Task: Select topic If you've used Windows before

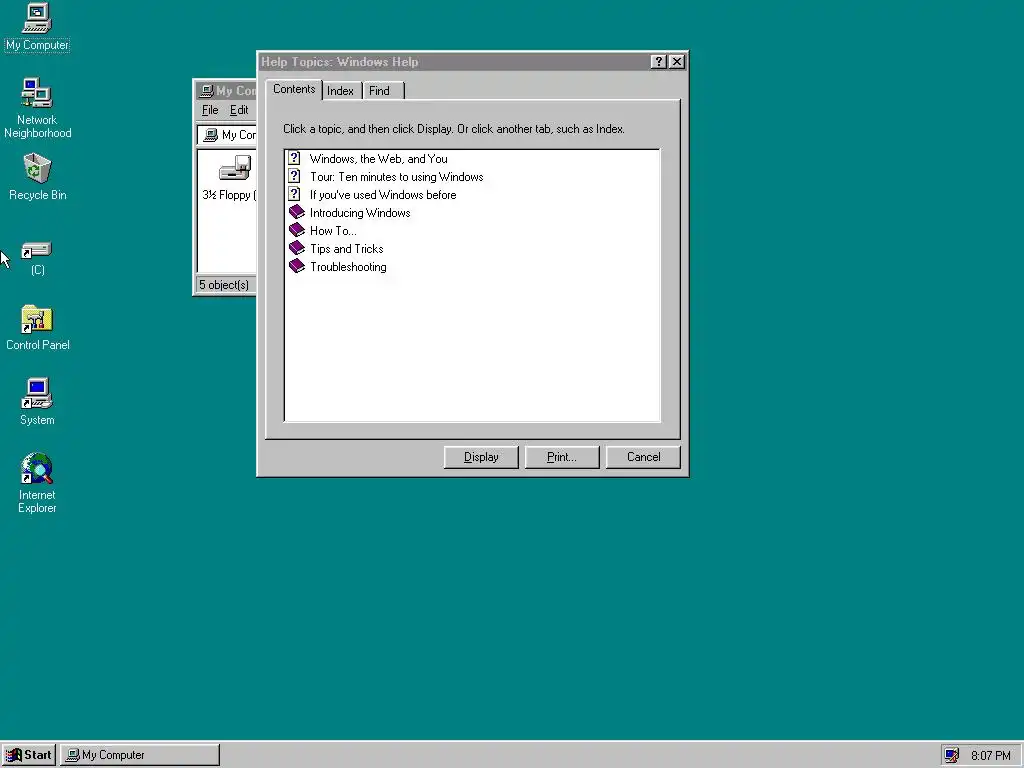Action: (x=383, y=195)
